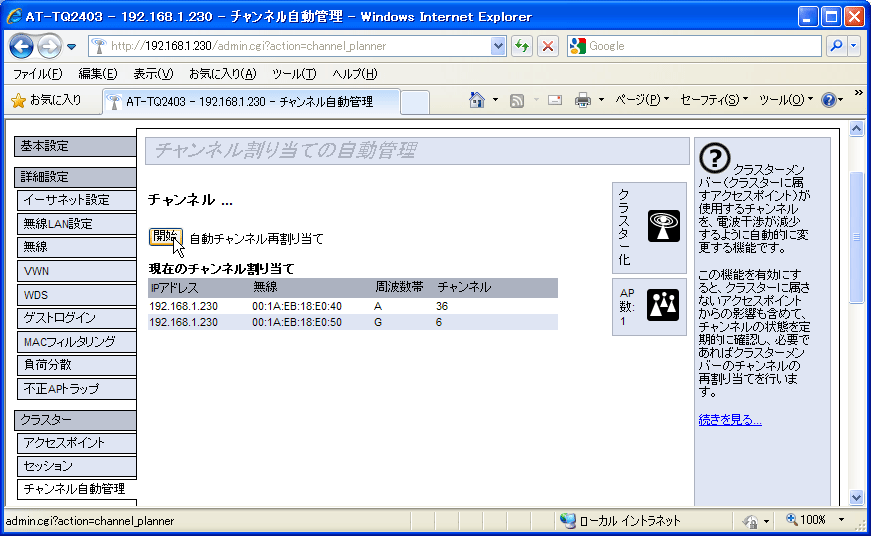Click the チャンネル column header
Viewport: 871px width, 536px height.
[x=464, y=287]
